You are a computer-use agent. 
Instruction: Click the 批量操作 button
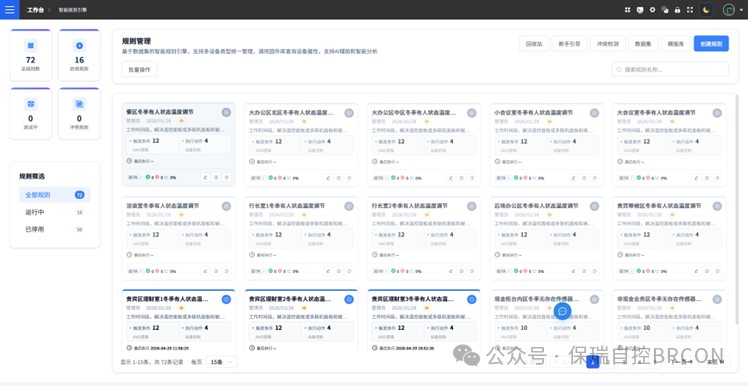tap(139, 69)
